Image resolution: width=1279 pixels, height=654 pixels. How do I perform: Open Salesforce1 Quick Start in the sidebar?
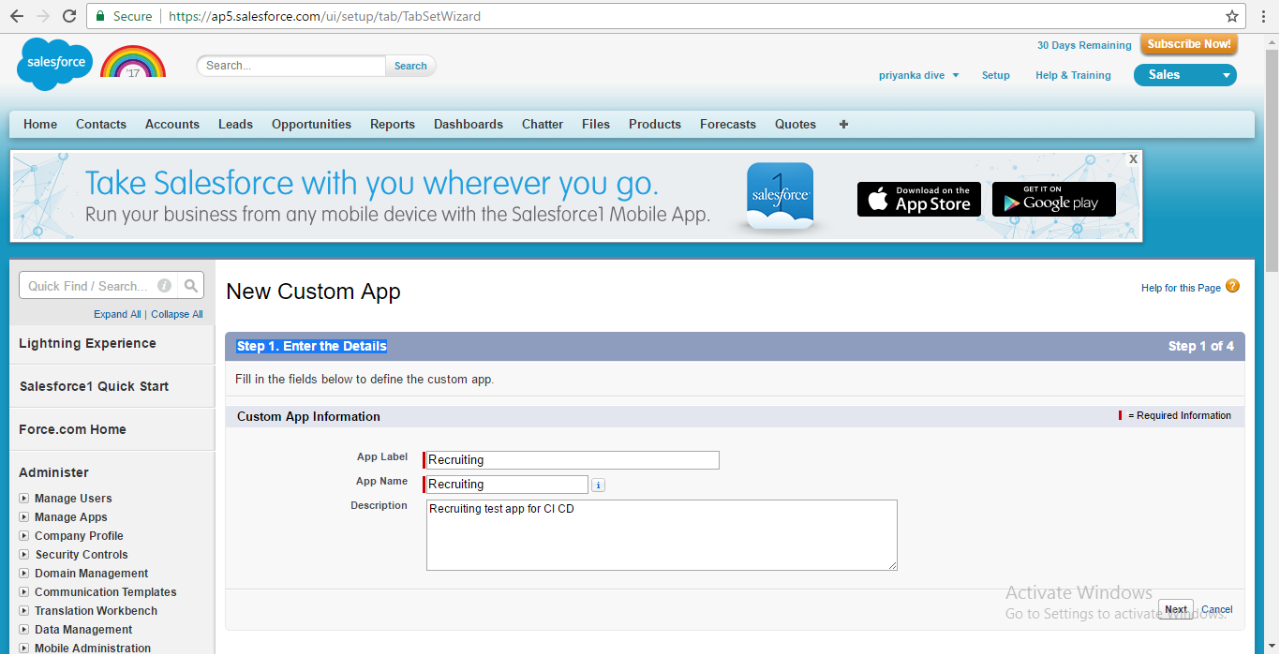pyautogui.click(x=94, y=386)
